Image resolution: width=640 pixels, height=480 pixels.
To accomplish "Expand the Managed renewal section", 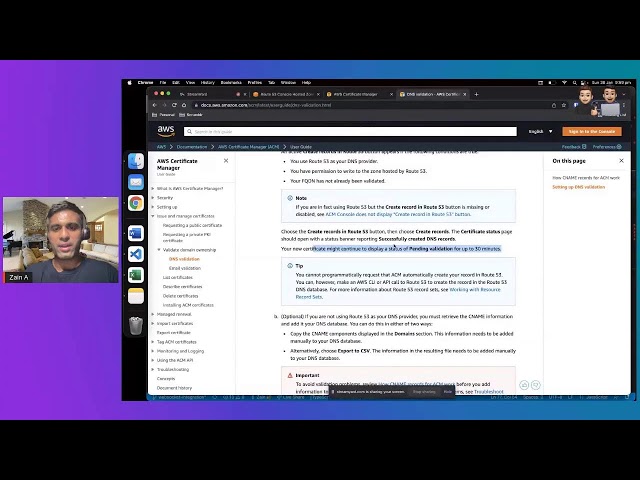I will point(153,314).
